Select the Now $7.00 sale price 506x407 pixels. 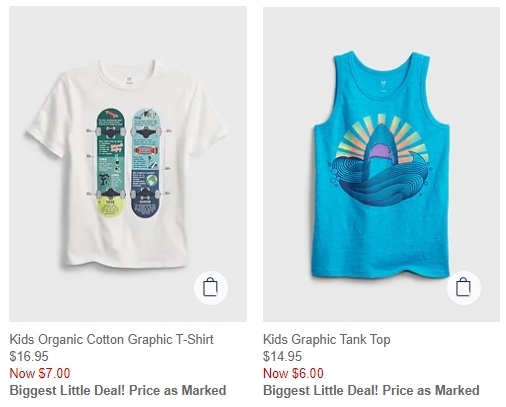[40, 373]
